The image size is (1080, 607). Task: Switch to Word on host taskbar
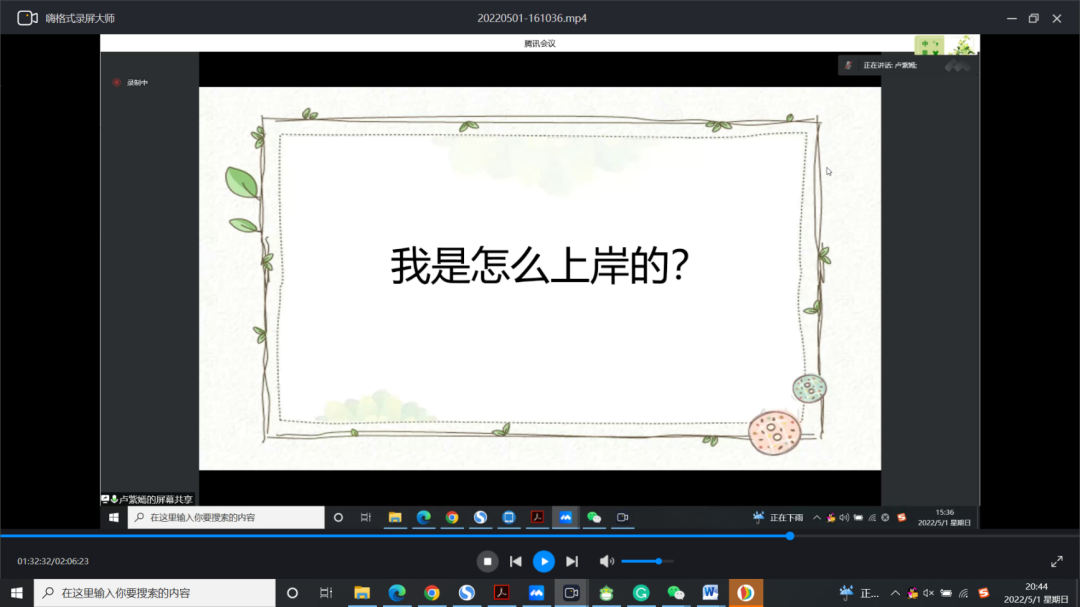point(710,593)
